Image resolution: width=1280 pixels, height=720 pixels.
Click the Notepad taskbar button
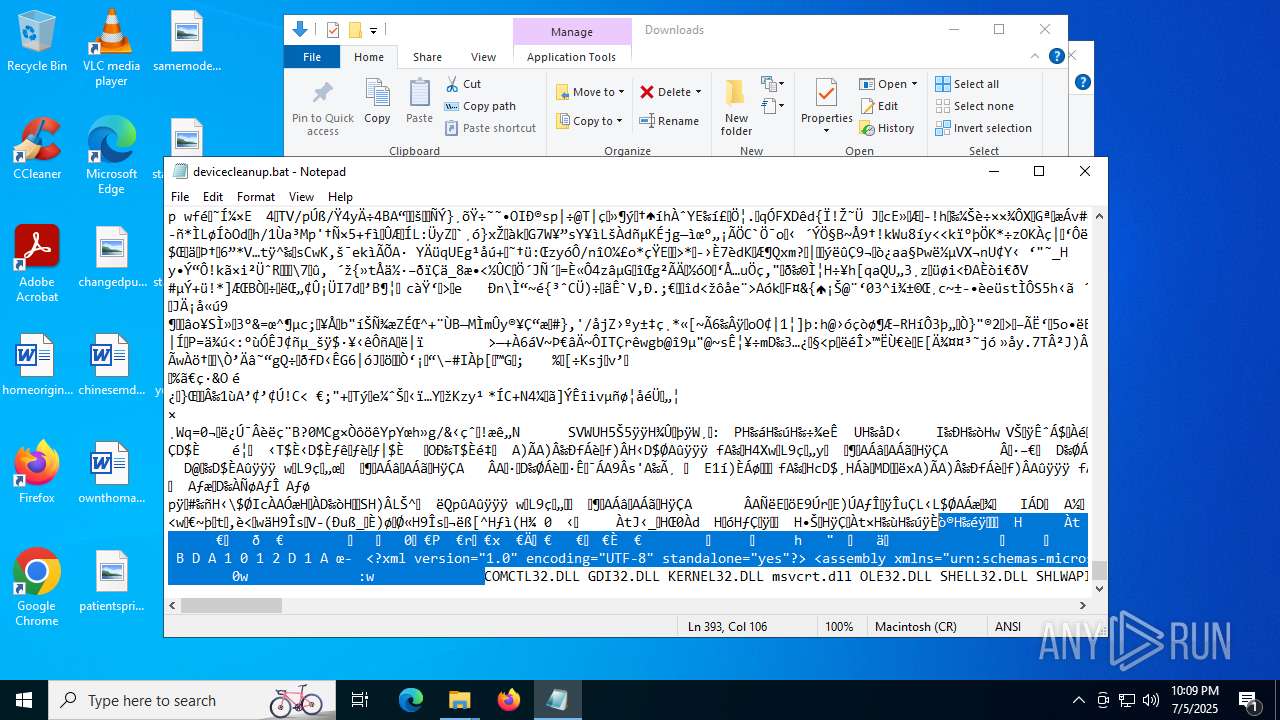[557, 700]
